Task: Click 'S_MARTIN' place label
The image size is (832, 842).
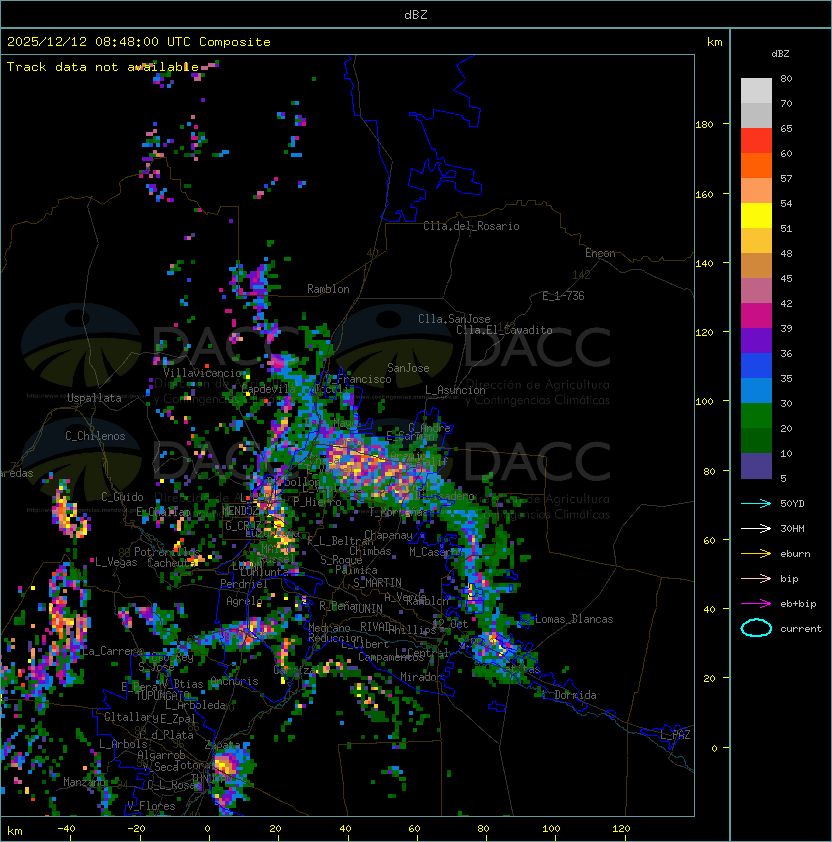Action: pyautogui.click(x=378, y=583)
